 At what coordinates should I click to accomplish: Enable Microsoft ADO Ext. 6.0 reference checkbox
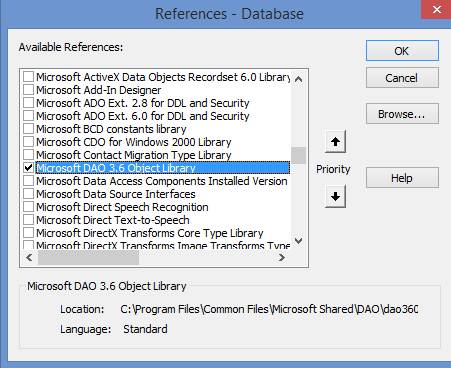29,116
